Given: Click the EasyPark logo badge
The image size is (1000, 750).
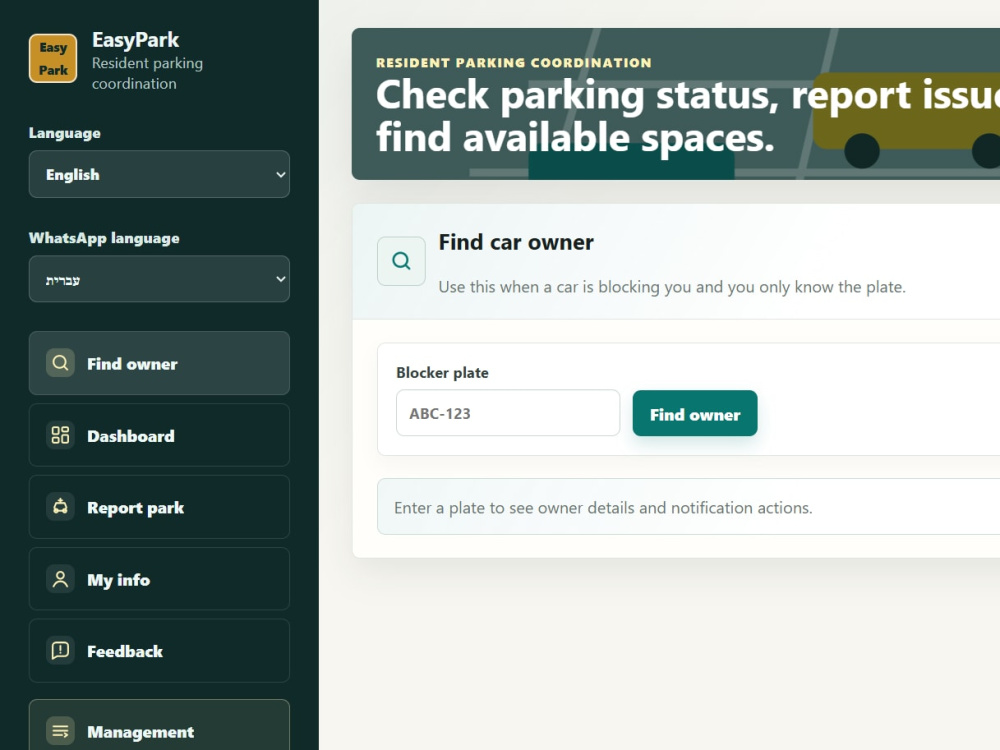Looking at the screenshot, I should click(x=53, y=58).
